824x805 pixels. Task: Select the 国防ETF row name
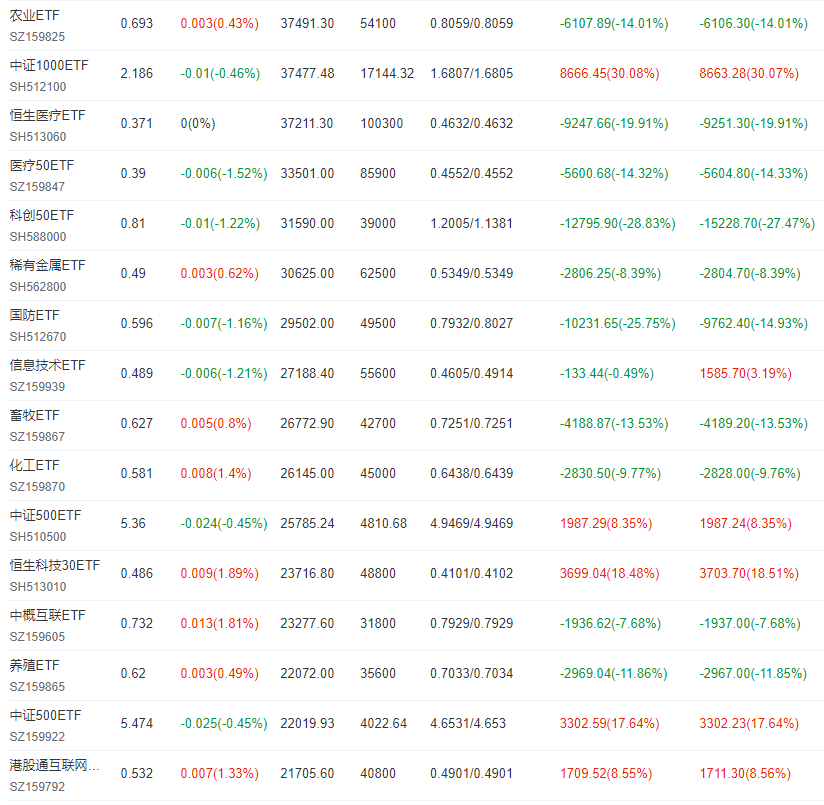35,315
